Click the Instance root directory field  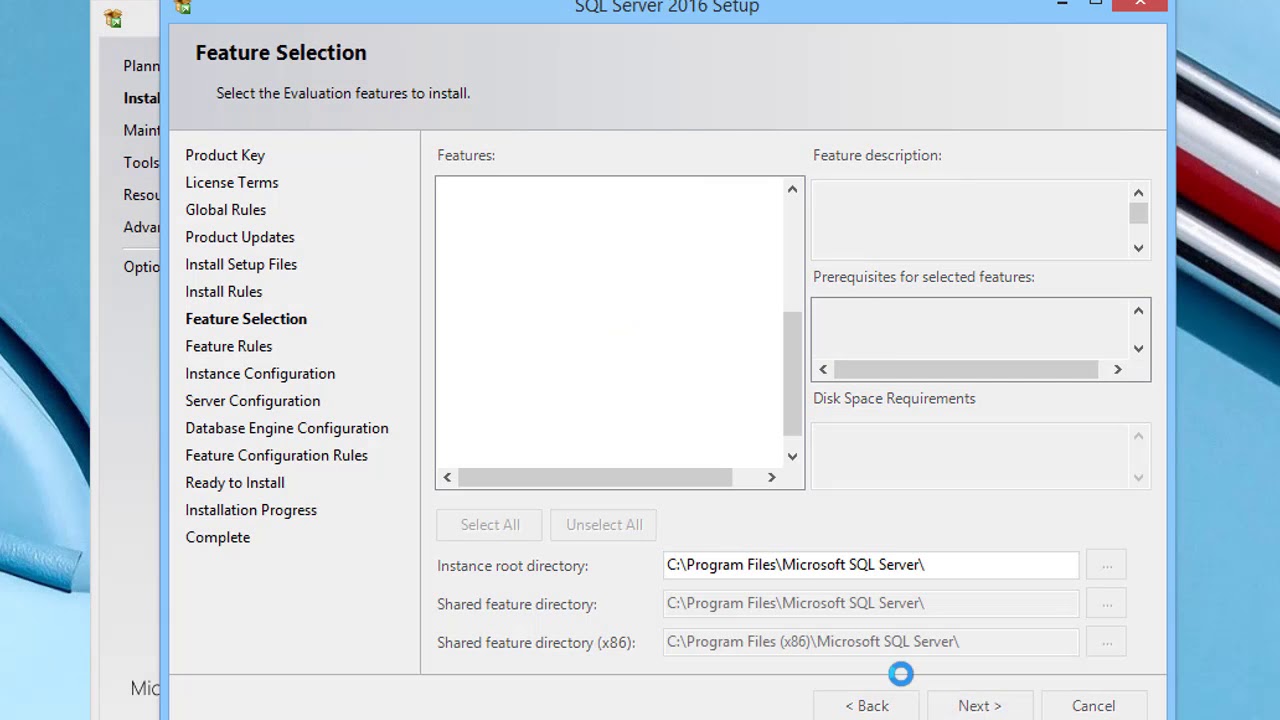(x=871, y=565)
